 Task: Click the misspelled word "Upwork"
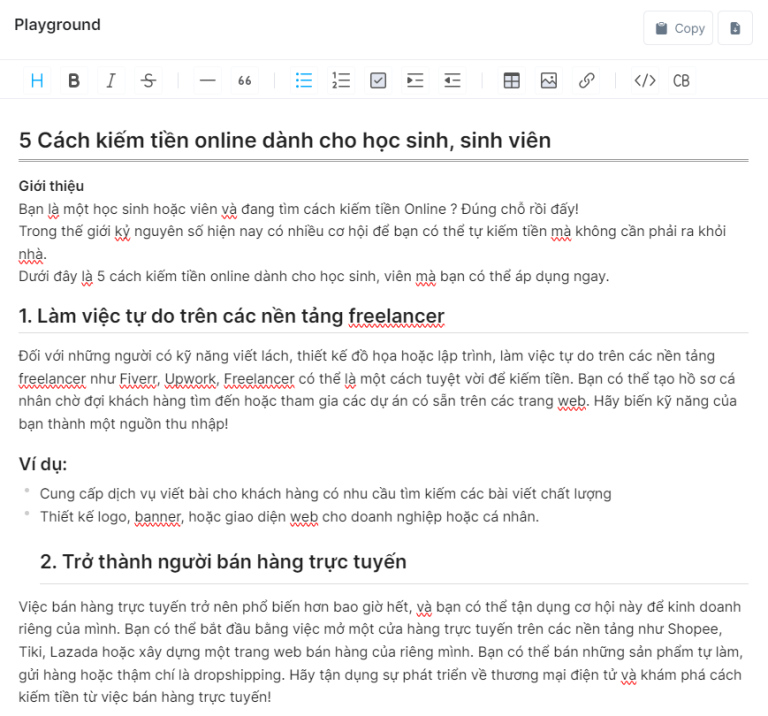[x=190, y=379]
